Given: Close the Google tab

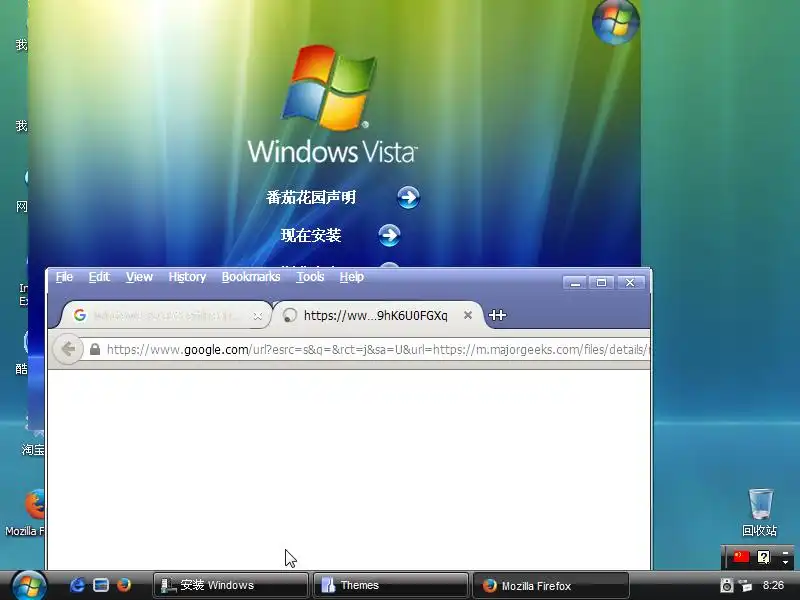Looking at the screenshot, I should [258, 316].
